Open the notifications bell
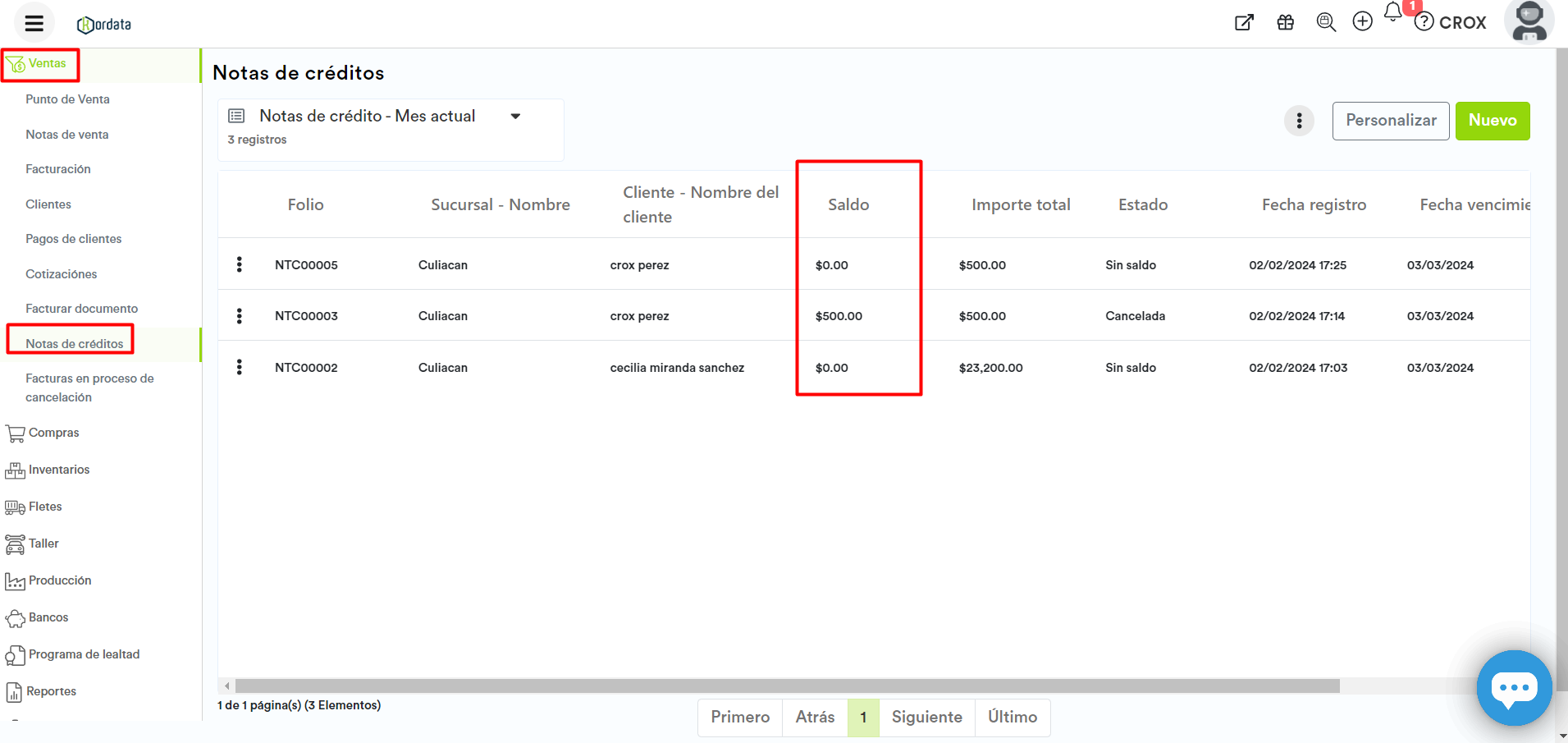Screen dimensions: 1568x743 [x=1393, y=12]
